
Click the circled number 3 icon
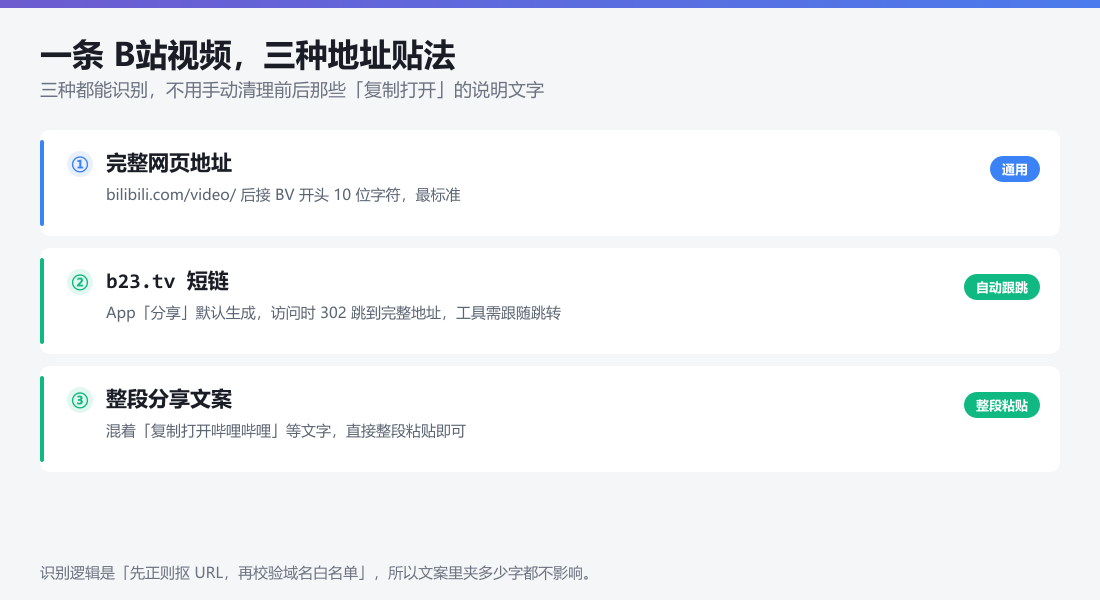click(80, 400)
